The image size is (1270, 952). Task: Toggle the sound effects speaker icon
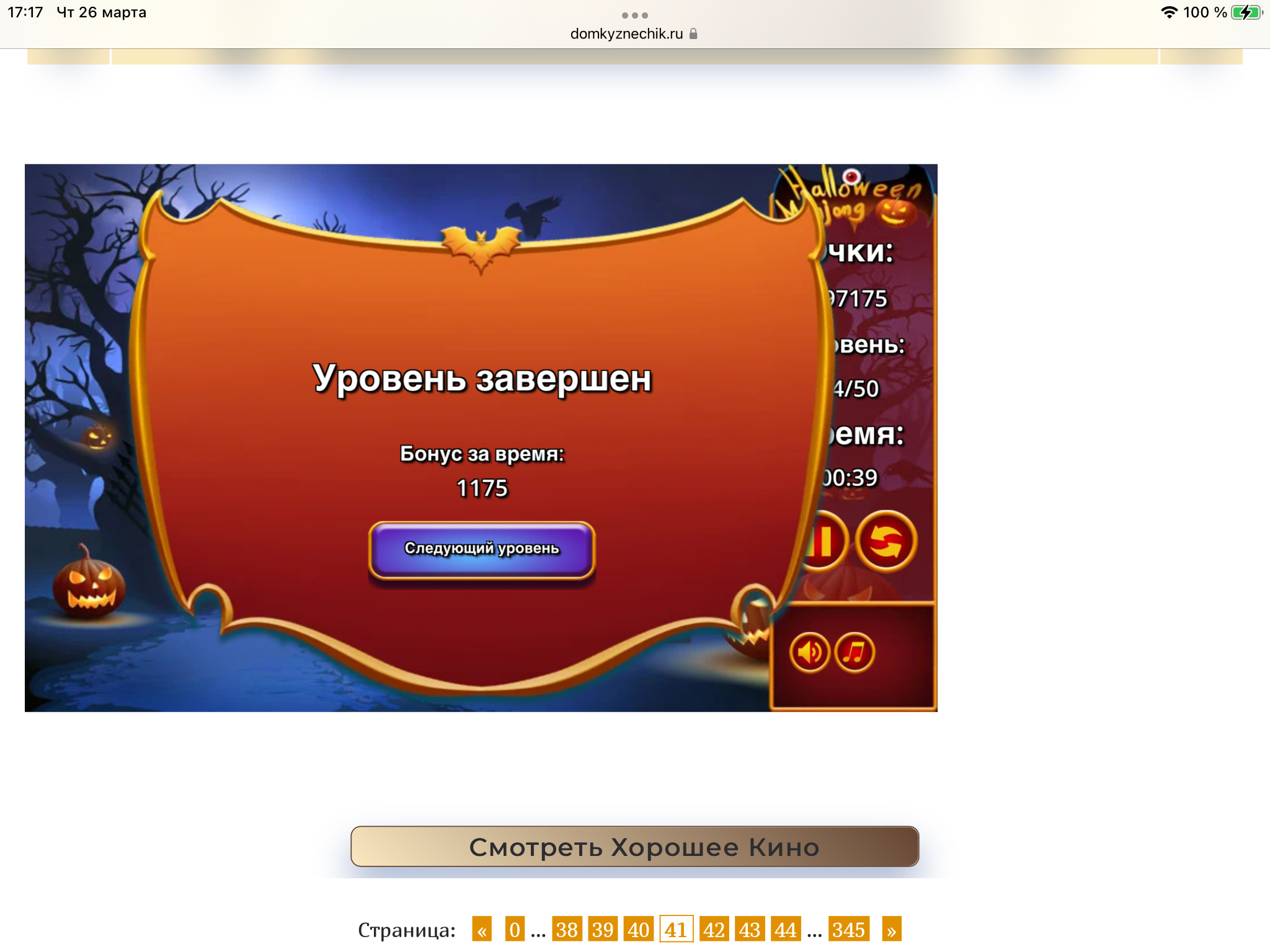click(x=809, y=652)
